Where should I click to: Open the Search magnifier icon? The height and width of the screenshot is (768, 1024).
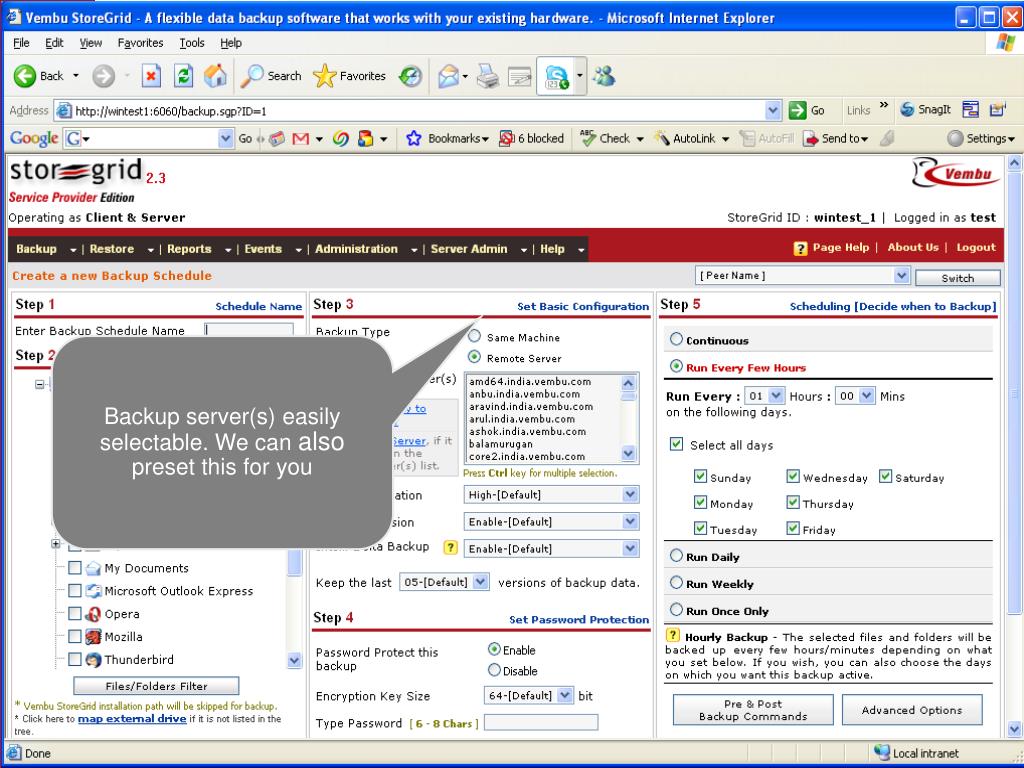click(251, 76)
